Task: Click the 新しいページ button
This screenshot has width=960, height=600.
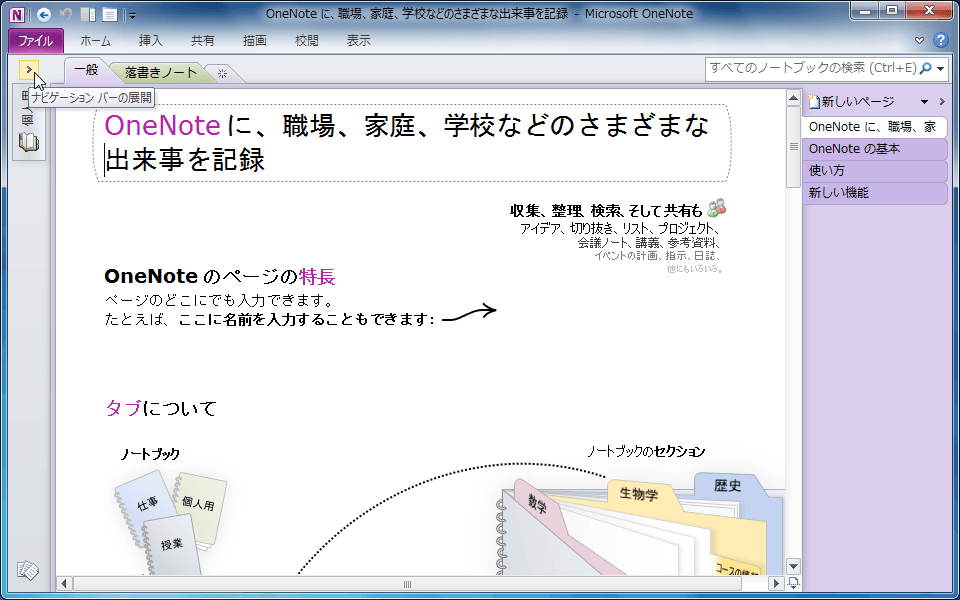Action: (x=851, y=102)
